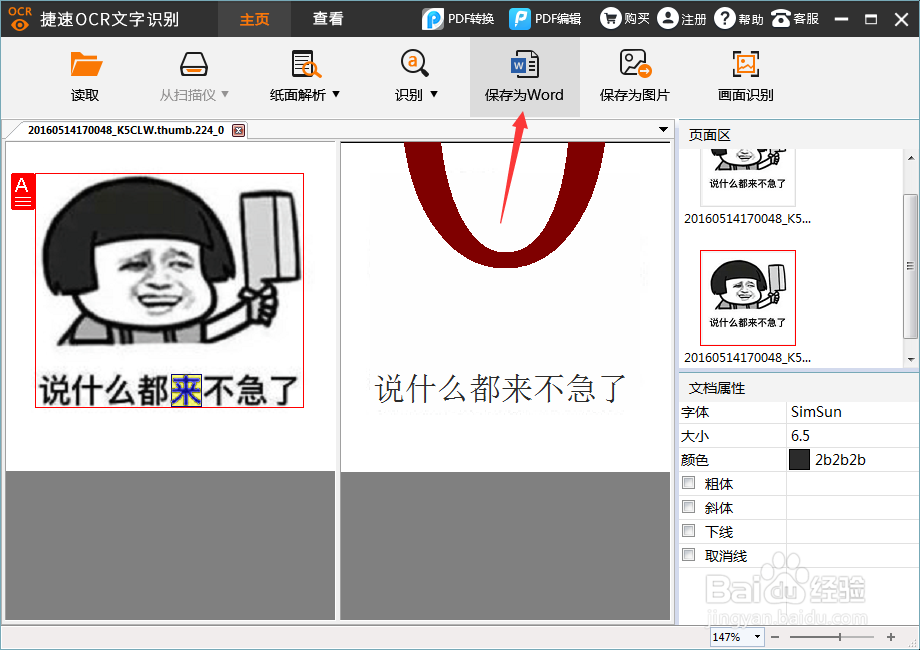Toggle the 下线 checkbox

tap(689, 531)
